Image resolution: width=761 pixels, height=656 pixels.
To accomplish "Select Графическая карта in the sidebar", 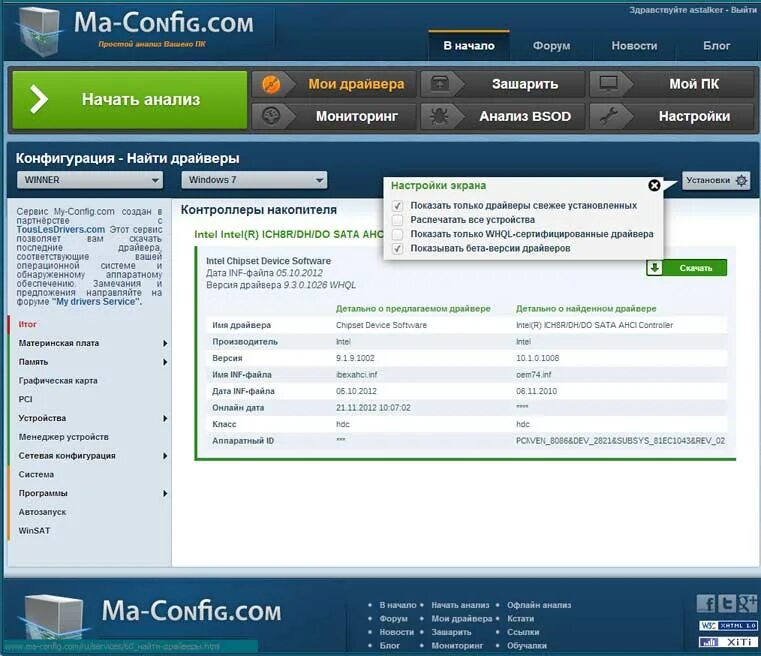I will coord(58,381).
